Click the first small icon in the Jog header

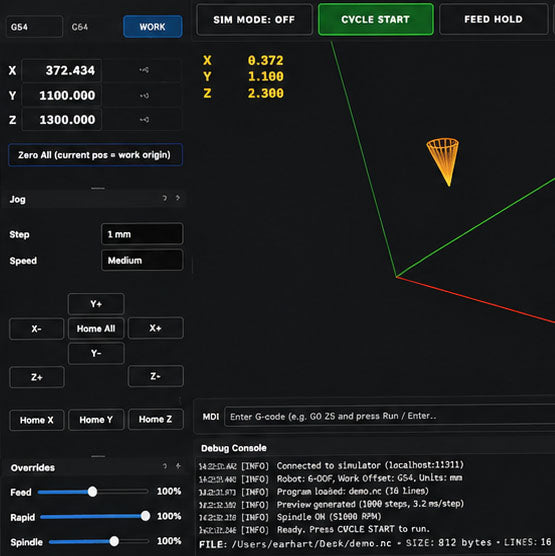coord(165,198)
